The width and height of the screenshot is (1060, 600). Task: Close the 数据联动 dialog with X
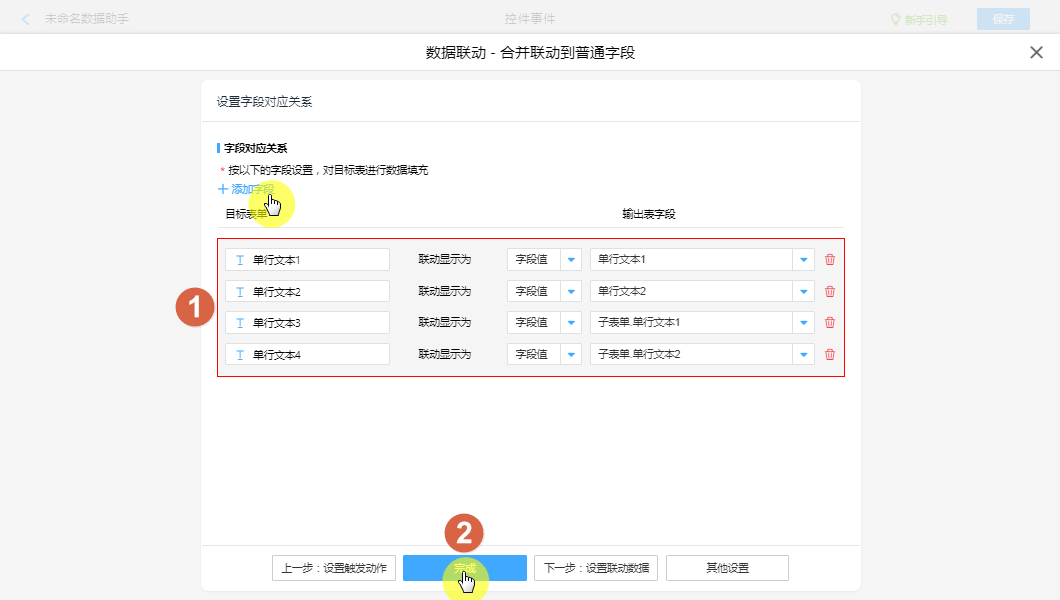point(1036,52)
